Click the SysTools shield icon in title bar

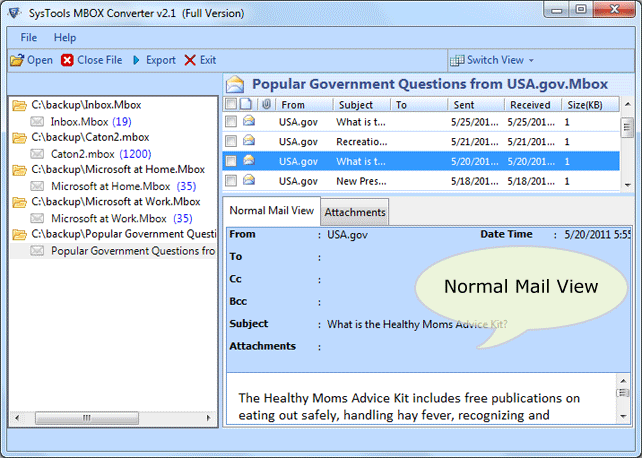15,13
